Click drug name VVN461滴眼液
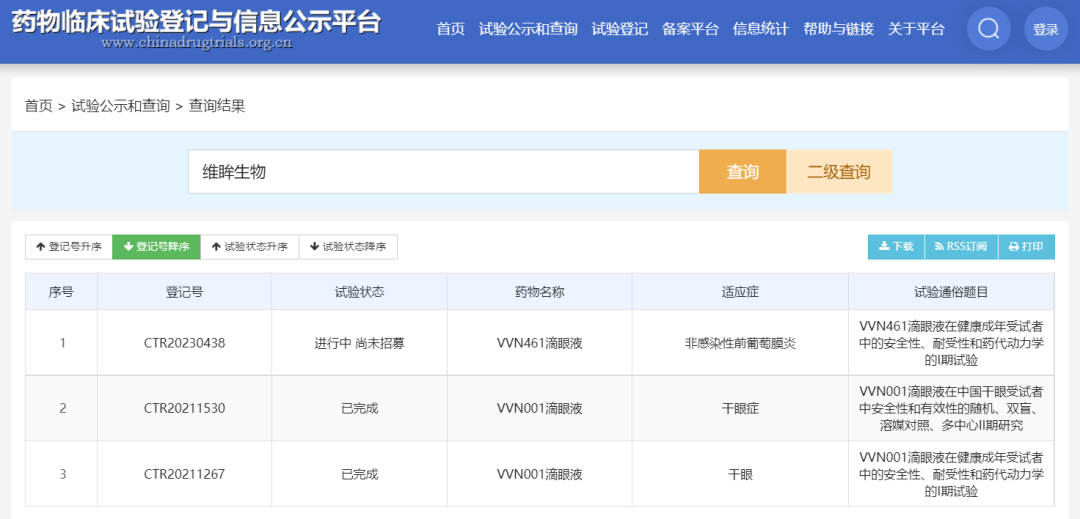 click(539, 343)
